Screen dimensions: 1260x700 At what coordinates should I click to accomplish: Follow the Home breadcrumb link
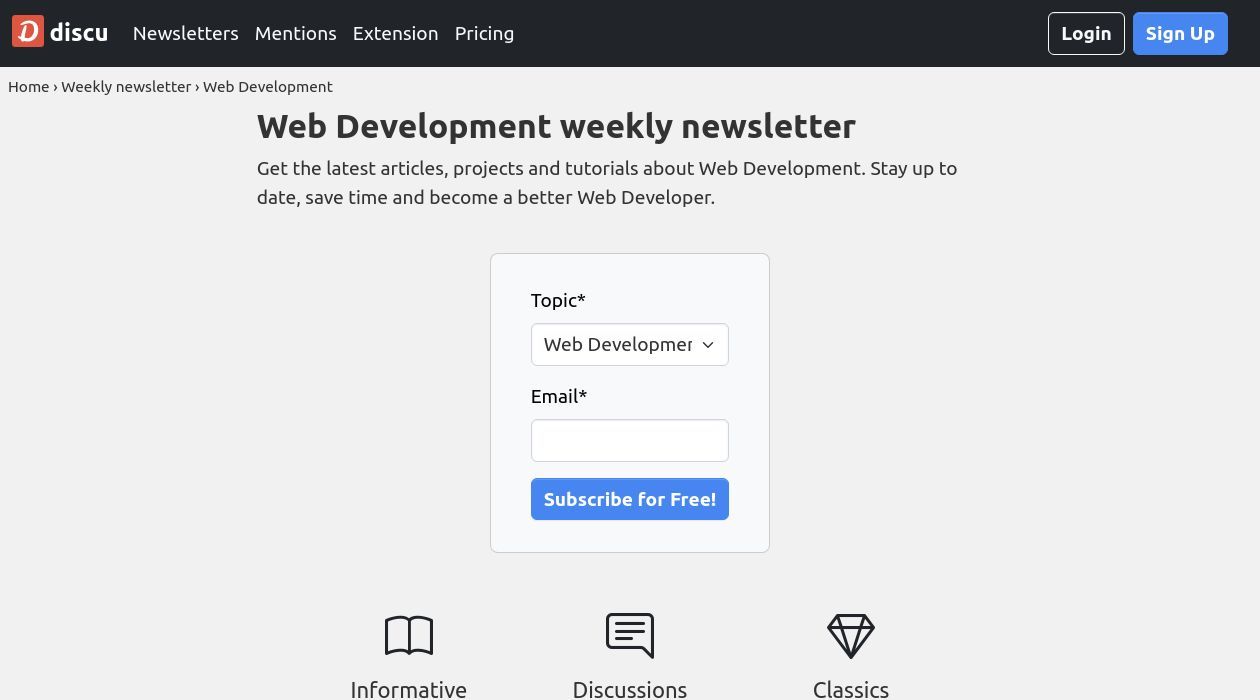[x=29, y=87]
